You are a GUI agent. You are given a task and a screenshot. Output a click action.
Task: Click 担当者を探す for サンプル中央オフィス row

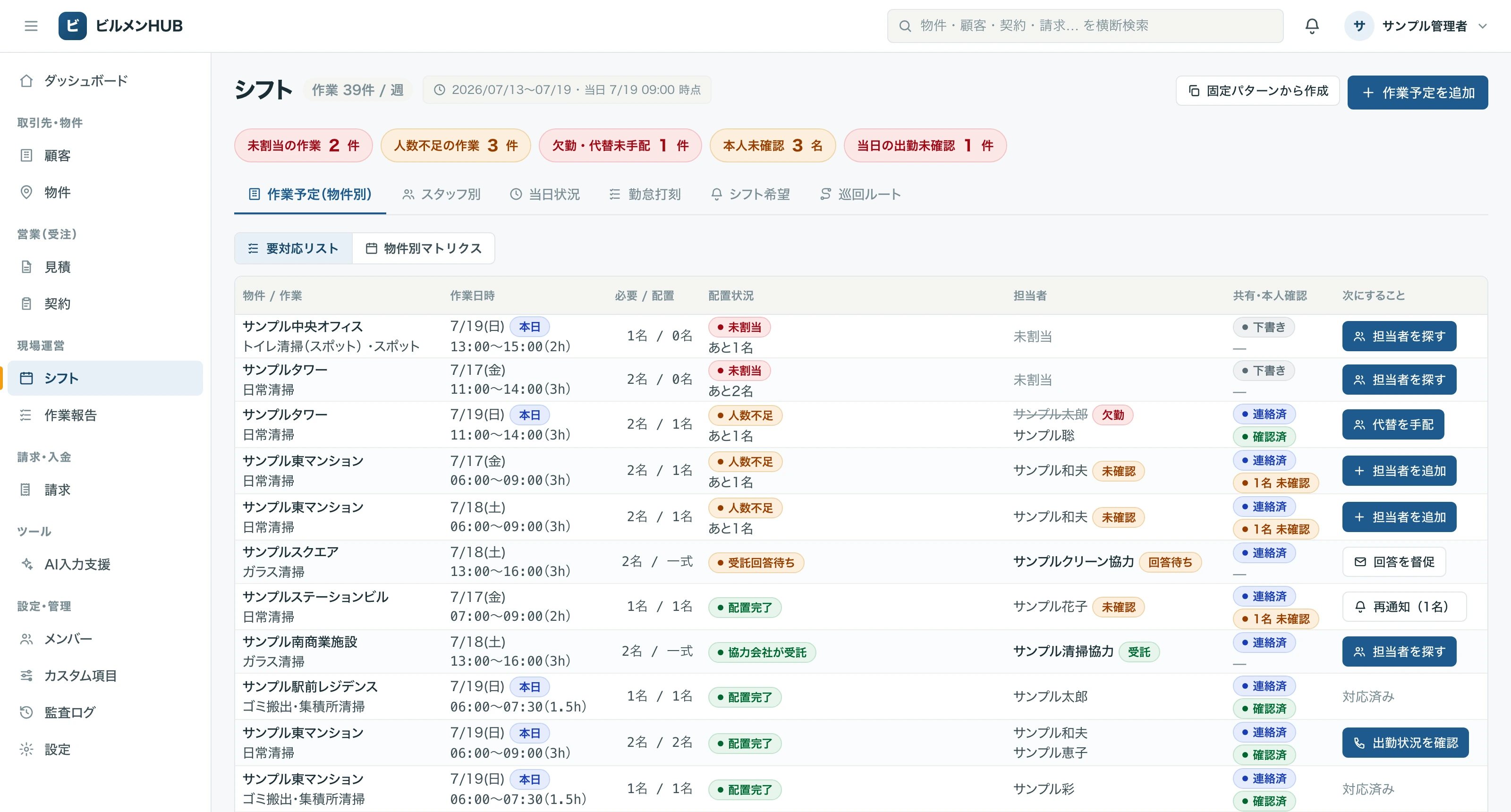(x=1399, y=337)
